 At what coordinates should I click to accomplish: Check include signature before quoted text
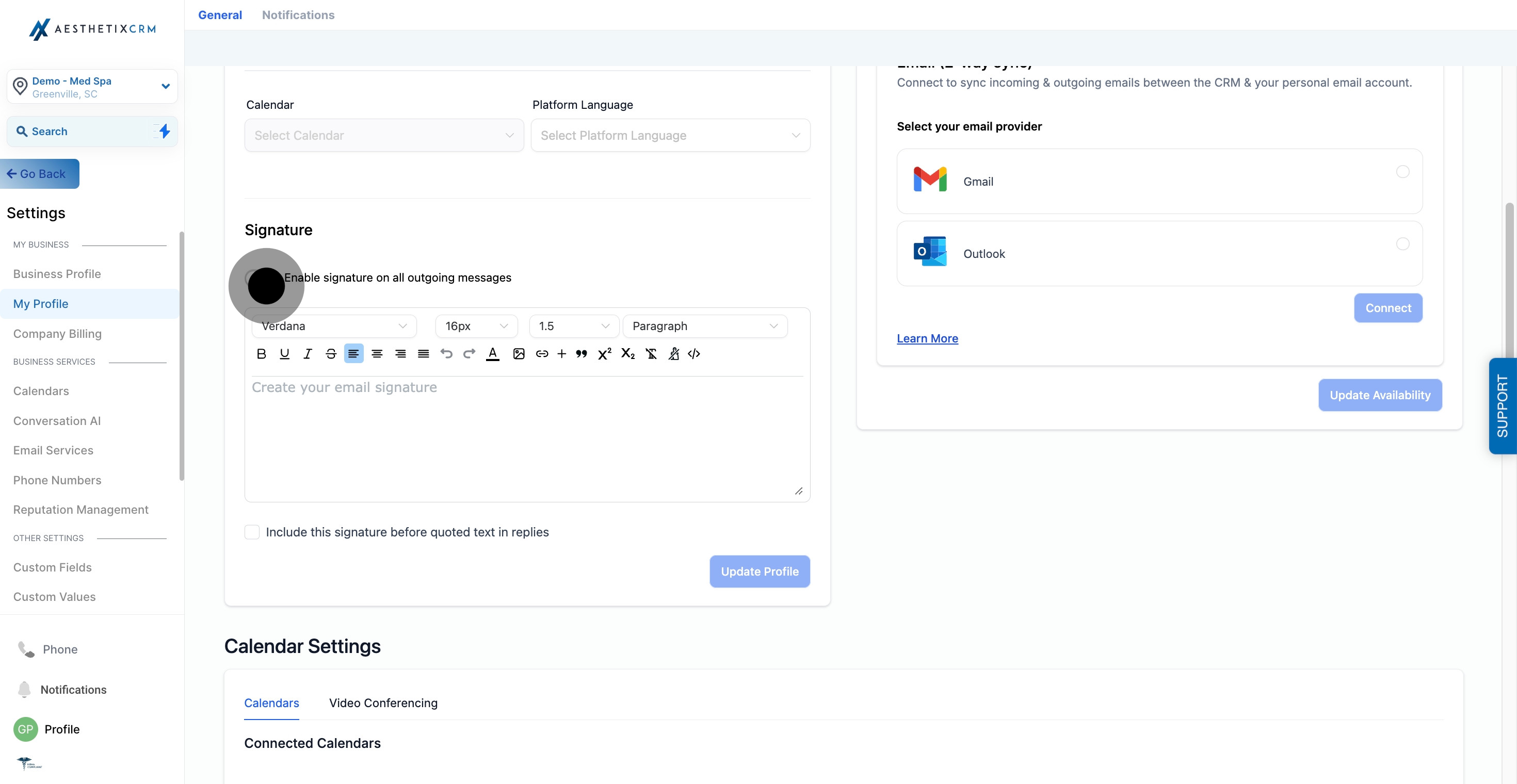pos(252,532)
